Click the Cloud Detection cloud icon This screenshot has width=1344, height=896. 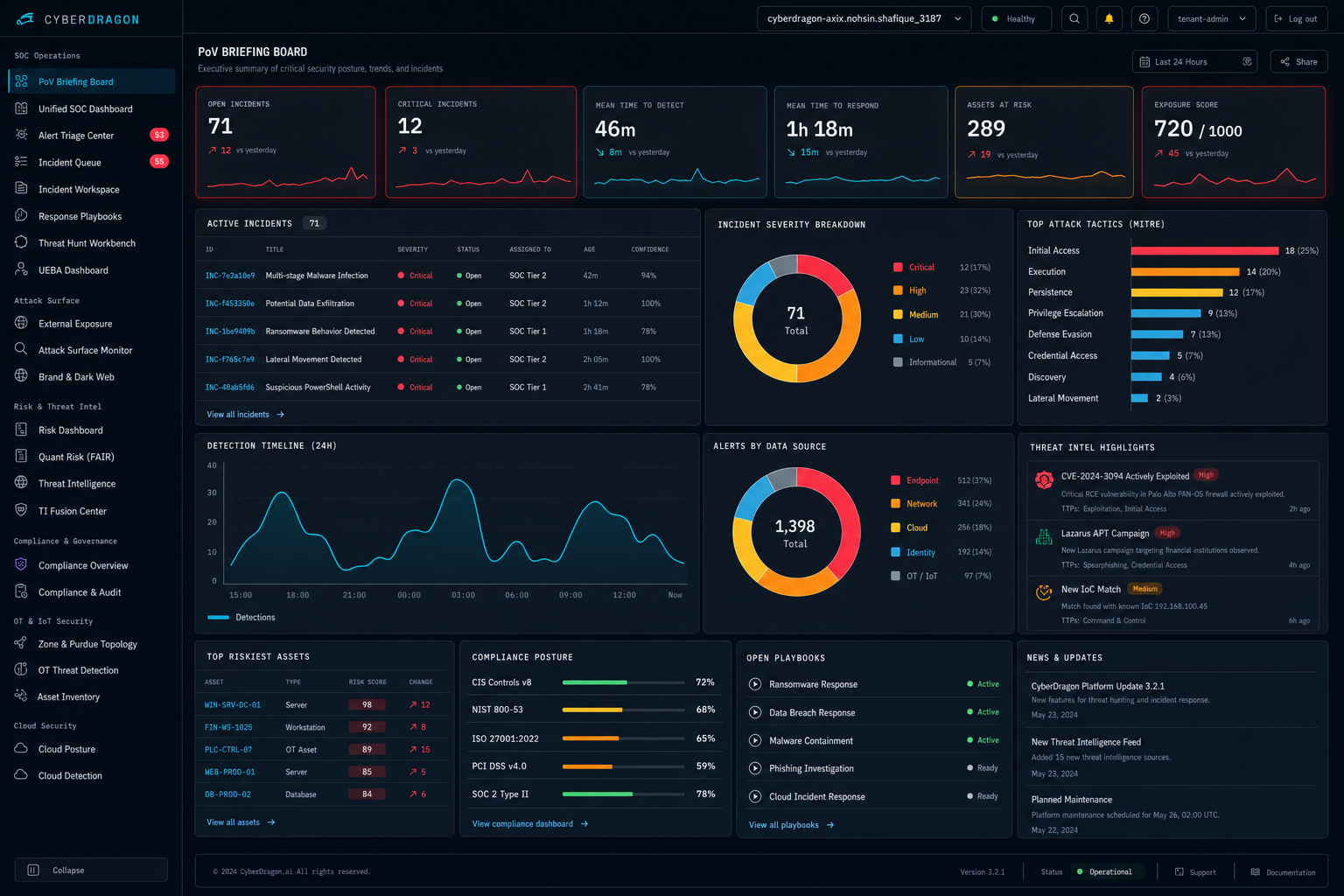[x=22, y=775]
